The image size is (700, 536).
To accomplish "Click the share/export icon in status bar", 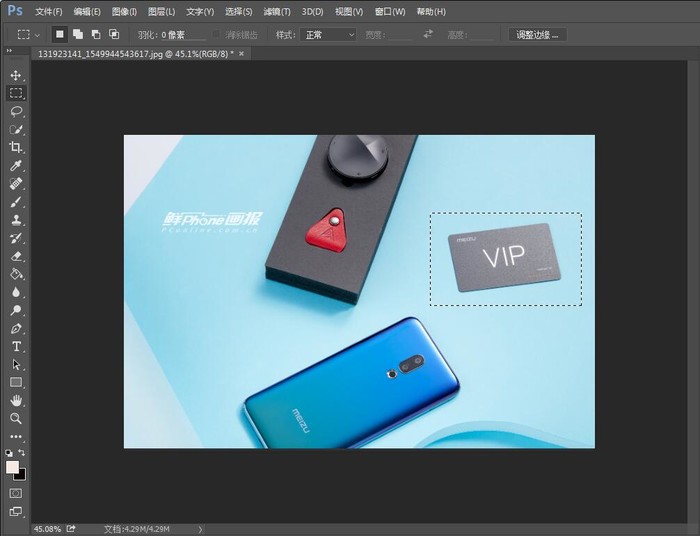I will click(x=71, y=529).
